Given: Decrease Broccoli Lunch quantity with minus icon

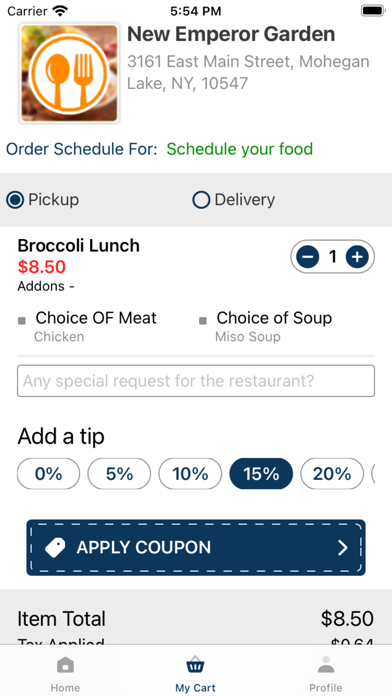Looking at the screenshot, I should click(308, 257).
